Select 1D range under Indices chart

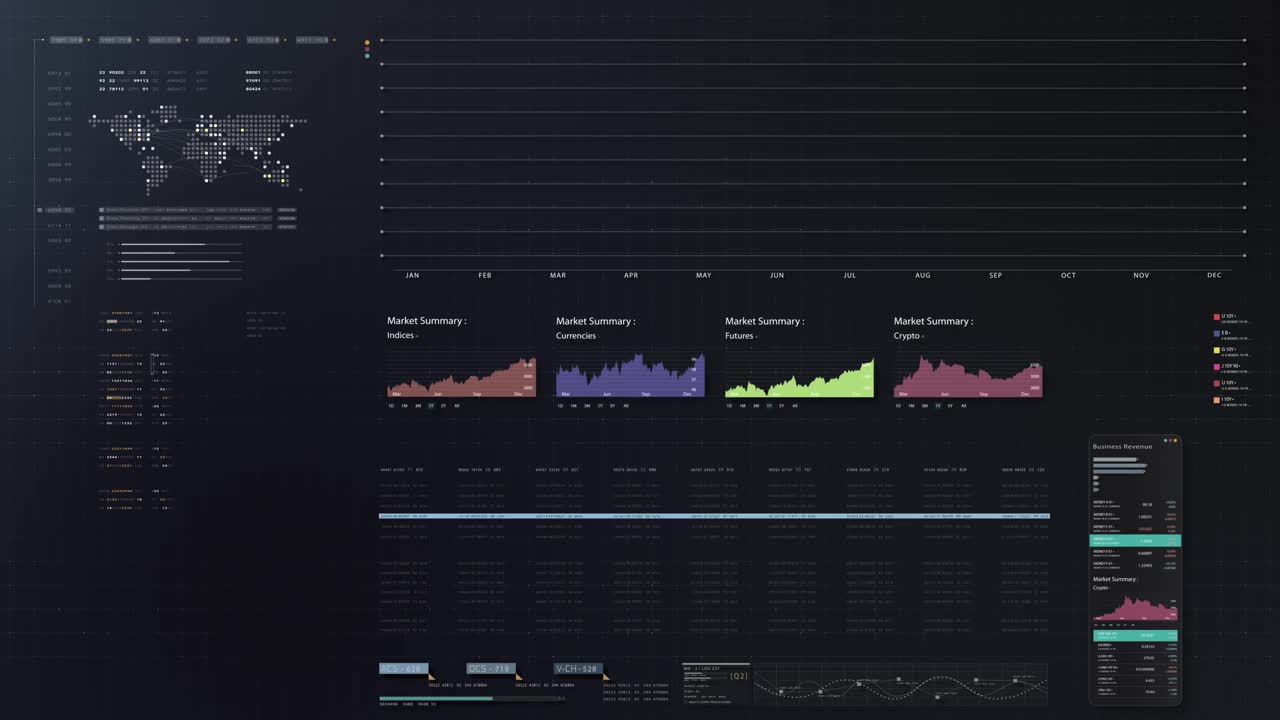392,406
